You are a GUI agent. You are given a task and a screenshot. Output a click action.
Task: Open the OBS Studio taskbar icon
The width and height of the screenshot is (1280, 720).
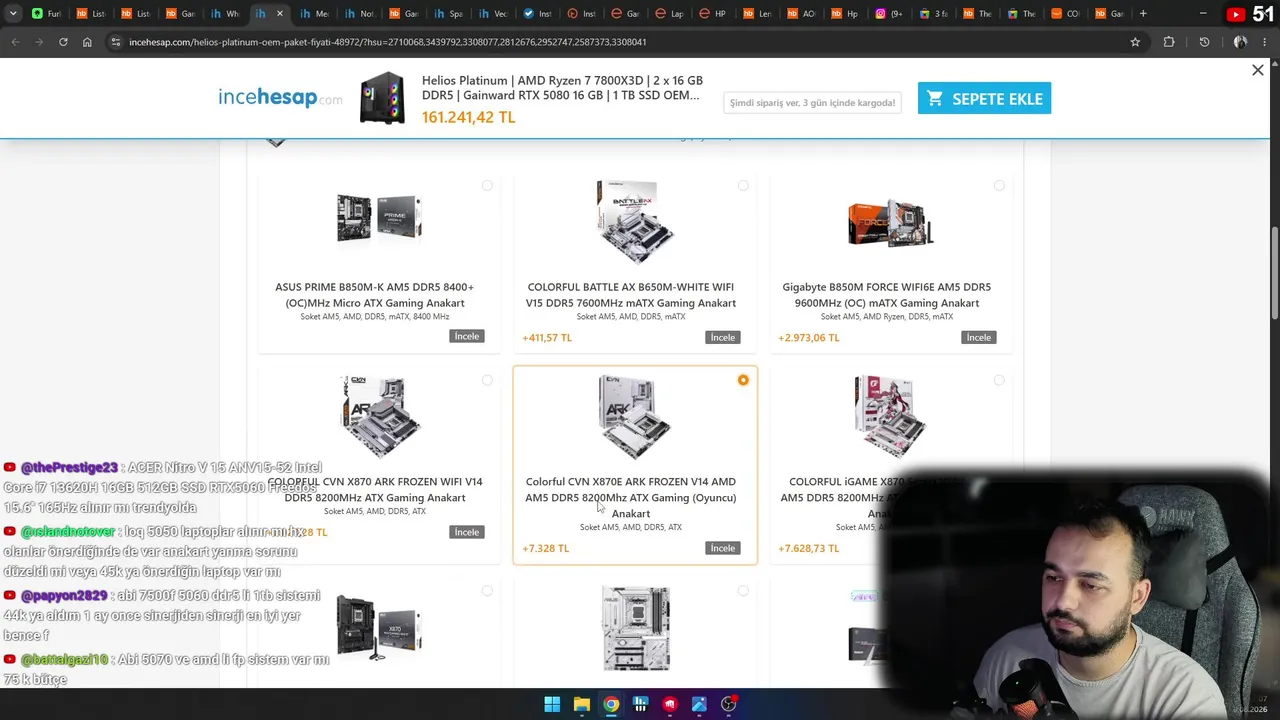click(729, 704)
